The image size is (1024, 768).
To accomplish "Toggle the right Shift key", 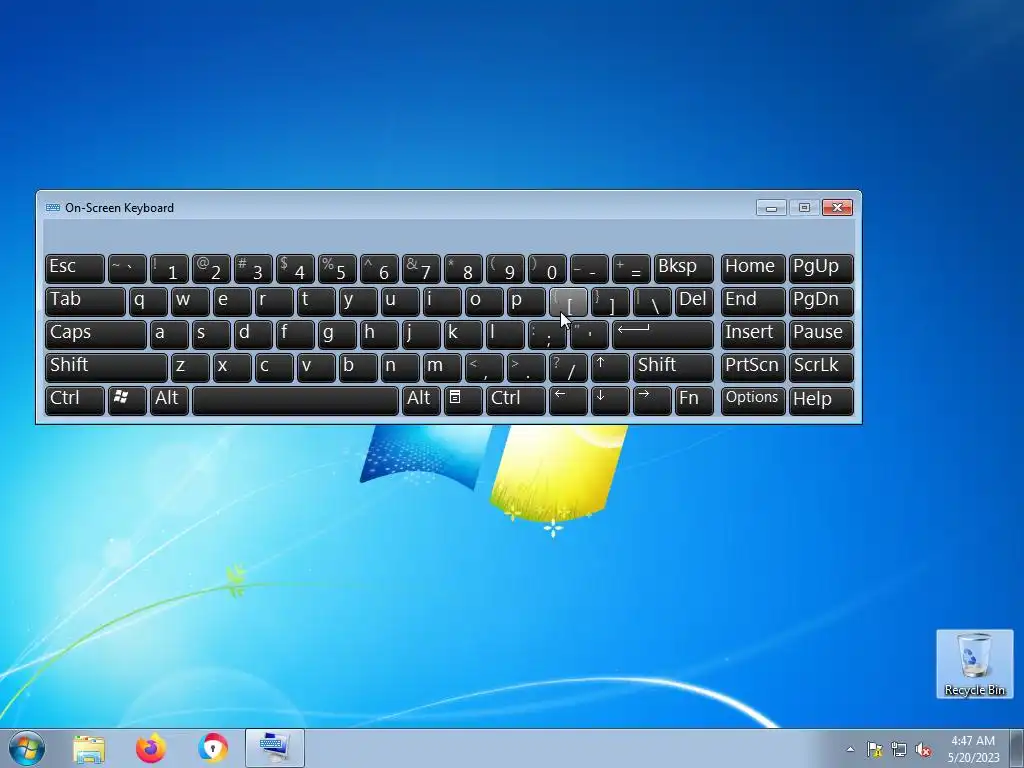I will pyautogui.click(x=673, y=368).
